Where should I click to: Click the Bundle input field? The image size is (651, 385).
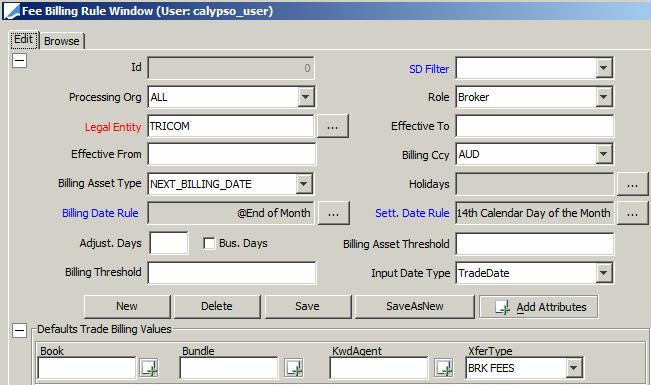pos(229,368)
